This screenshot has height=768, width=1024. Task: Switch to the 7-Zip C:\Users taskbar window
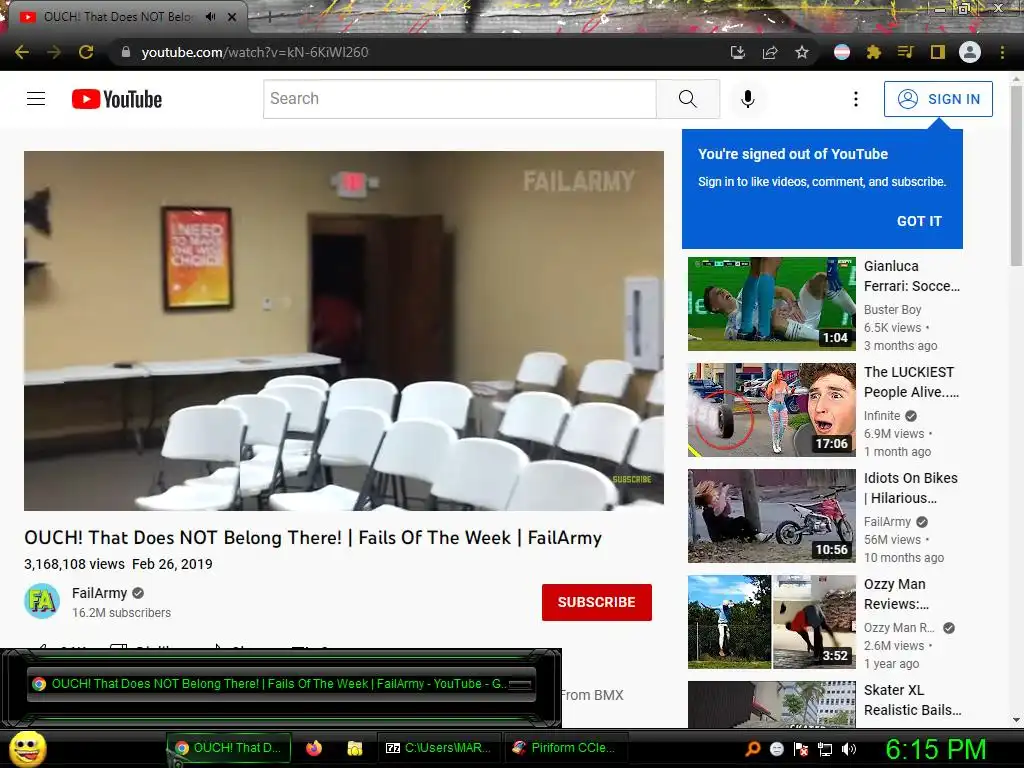coord(439,748)
